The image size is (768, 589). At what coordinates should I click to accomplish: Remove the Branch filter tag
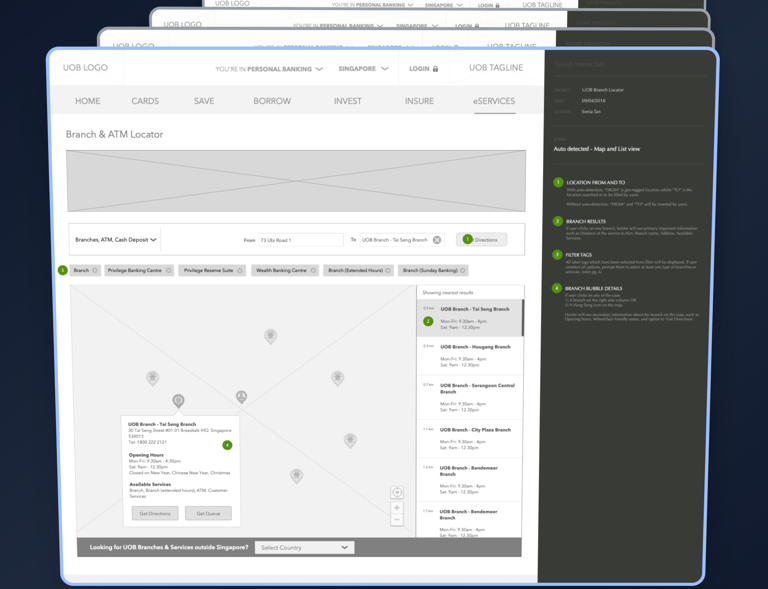pyautogui.click(x=95, y=270)
